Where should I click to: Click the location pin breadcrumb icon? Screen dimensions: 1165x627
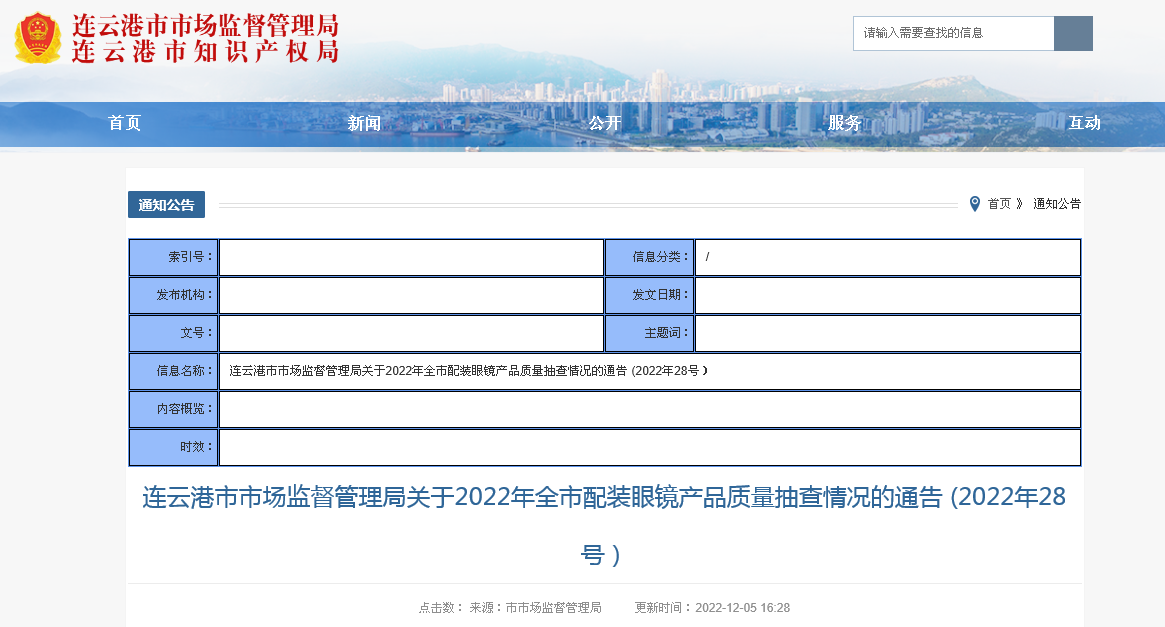[x=975, y=204]
